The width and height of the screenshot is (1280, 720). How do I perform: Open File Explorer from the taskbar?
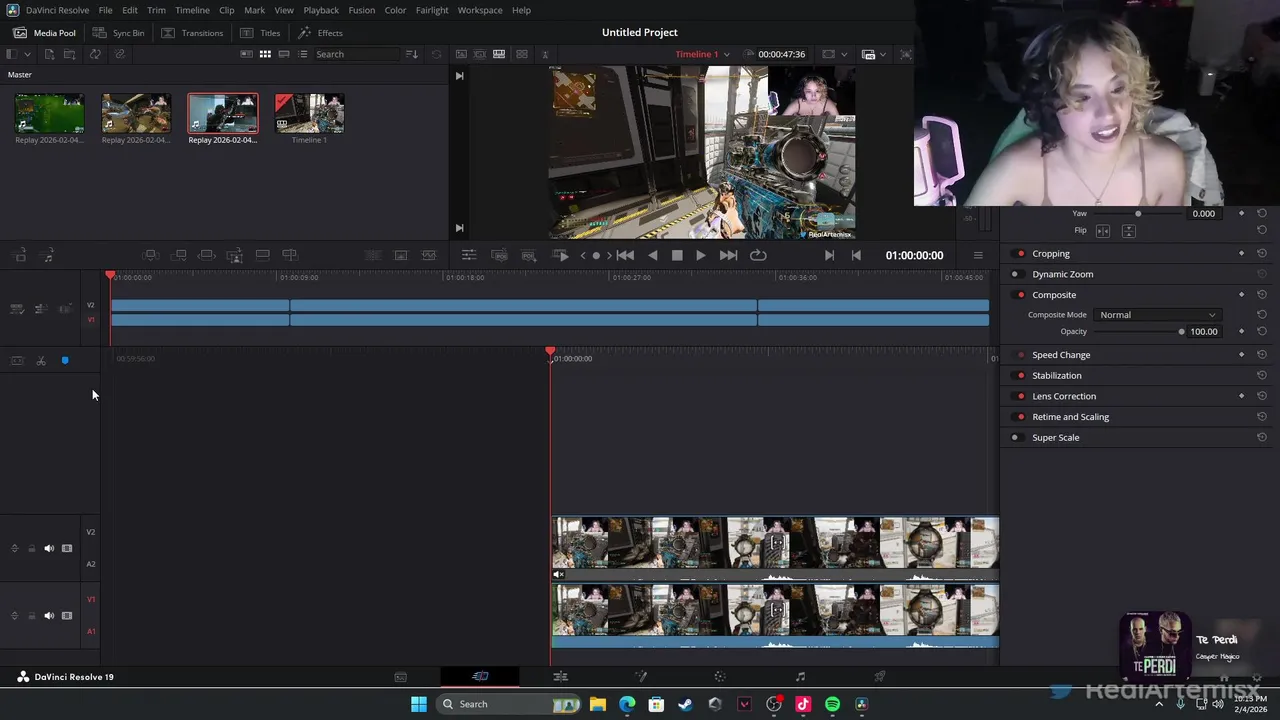pos(597,704)
